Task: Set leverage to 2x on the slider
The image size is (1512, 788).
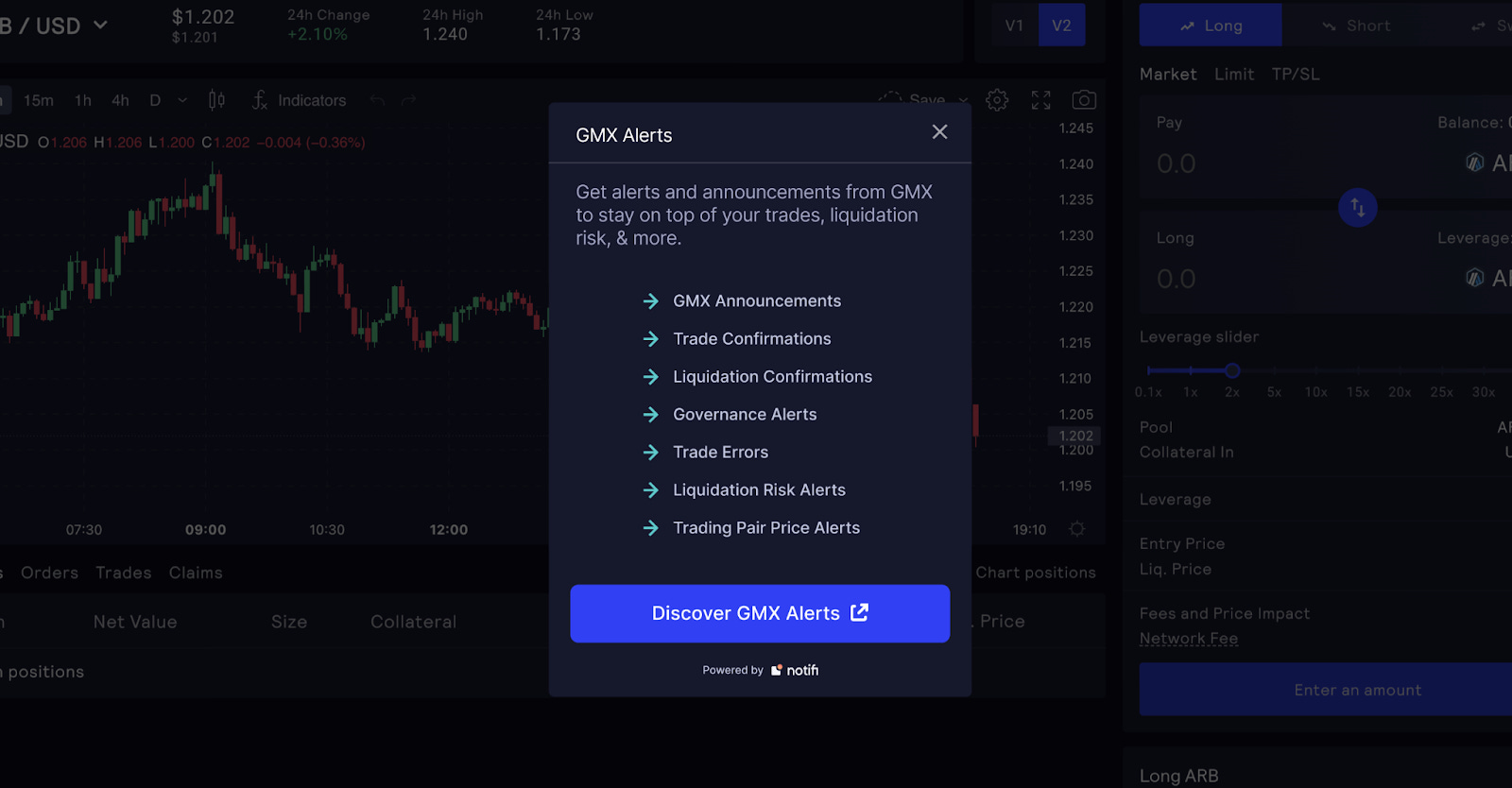Action: pos(1231,370)
